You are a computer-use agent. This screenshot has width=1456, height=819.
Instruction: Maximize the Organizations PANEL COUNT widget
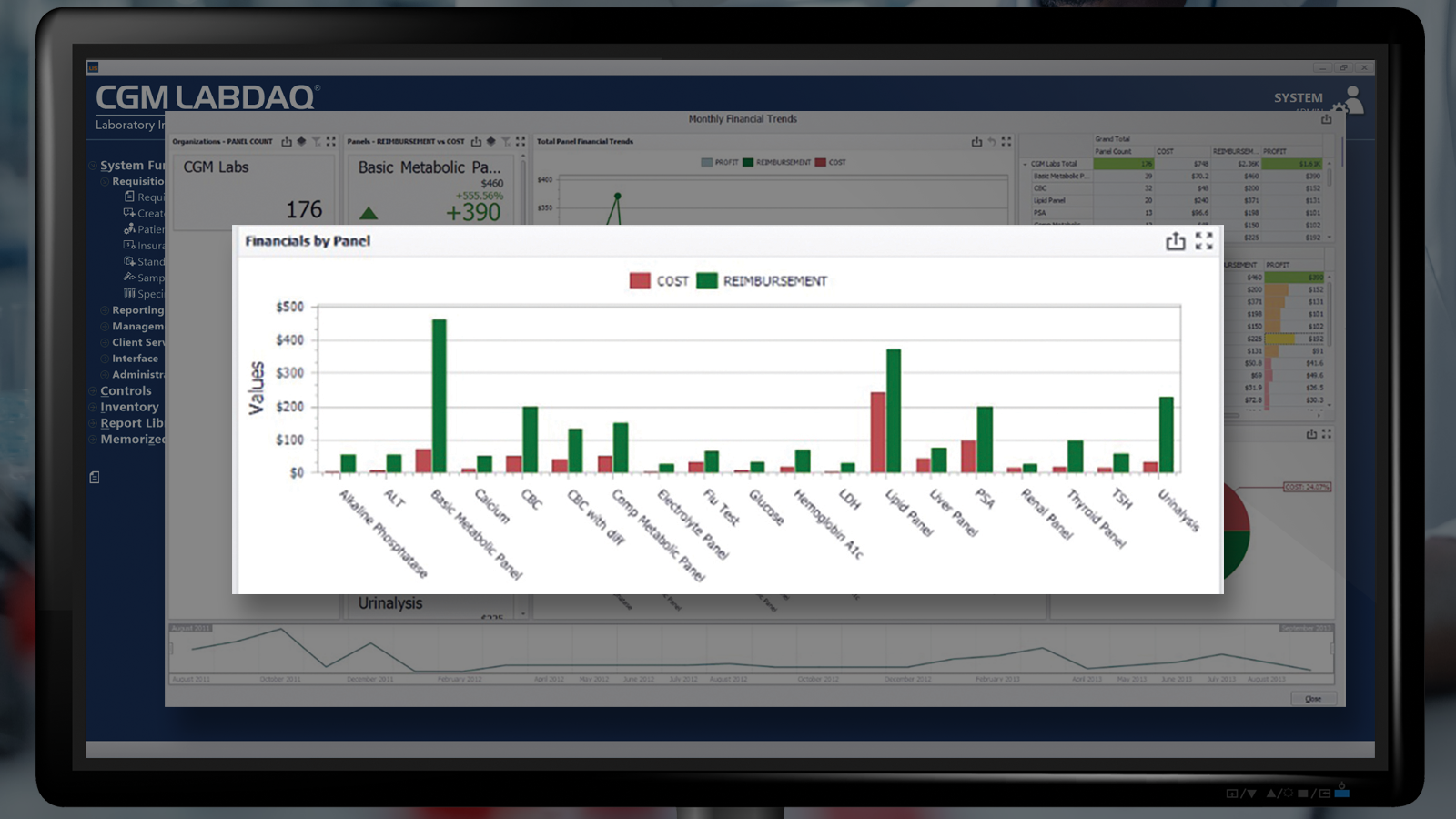click(x=330, y=141)
